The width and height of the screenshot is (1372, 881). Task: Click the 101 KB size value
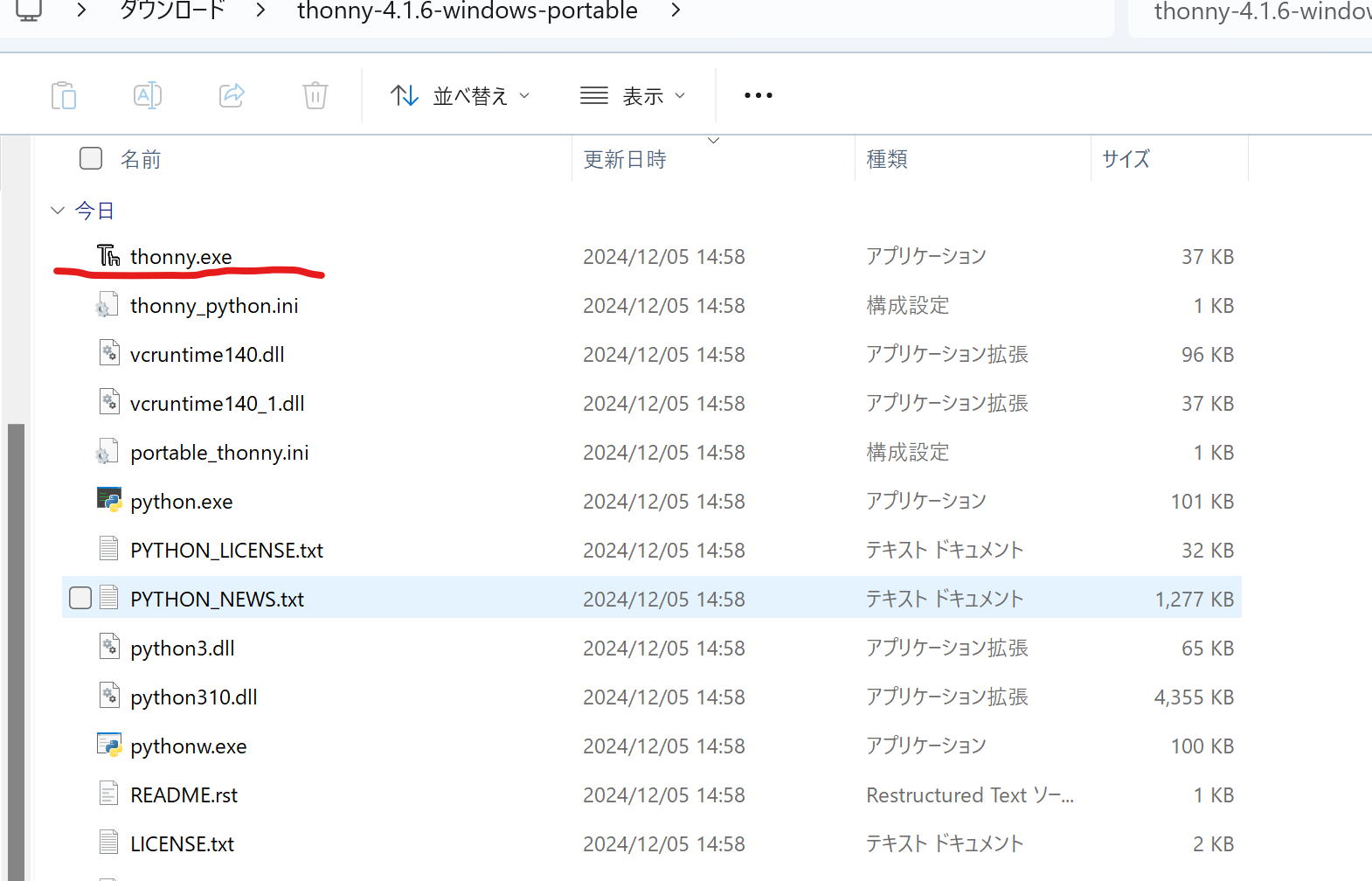click(1202, 501)
